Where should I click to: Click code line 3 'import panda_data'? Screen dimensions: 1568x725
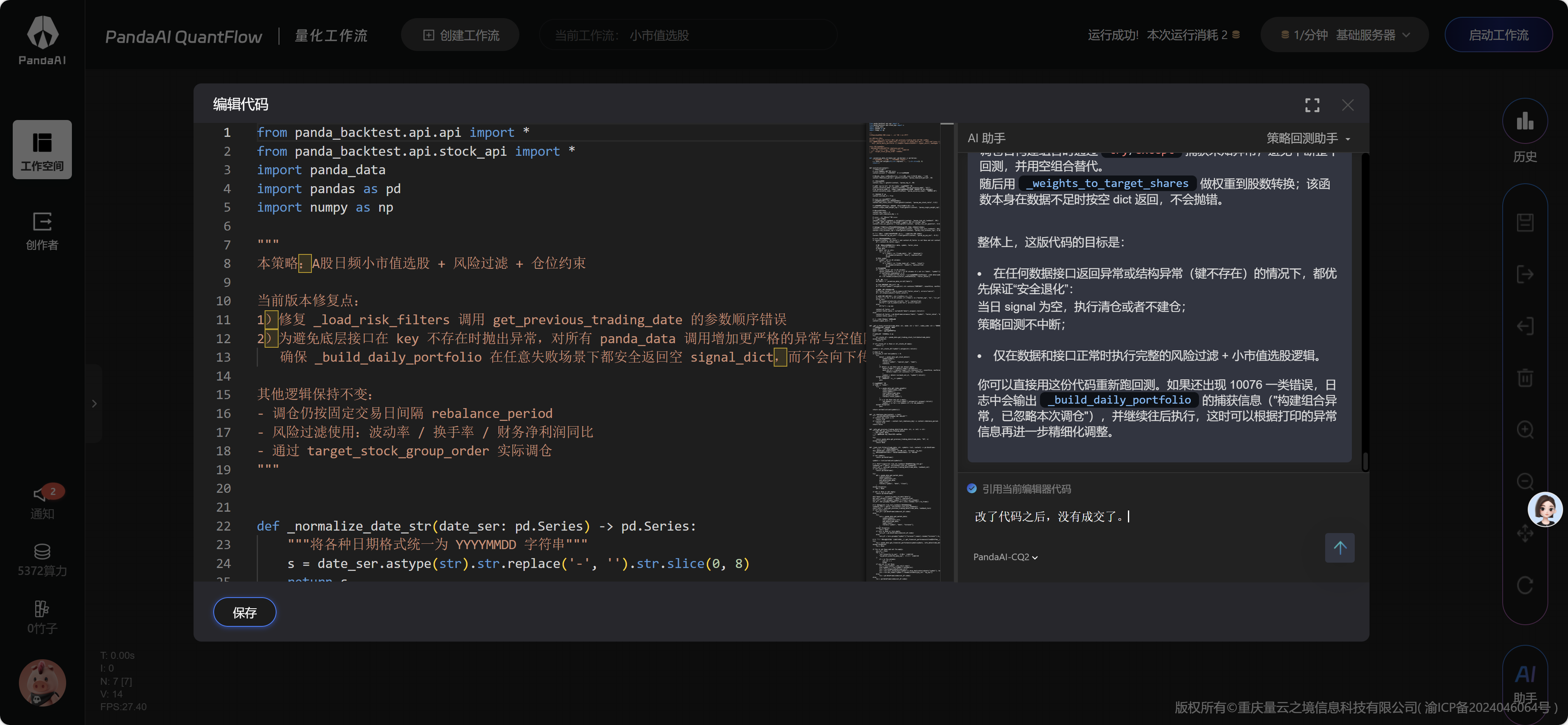[x=321, y=170]
